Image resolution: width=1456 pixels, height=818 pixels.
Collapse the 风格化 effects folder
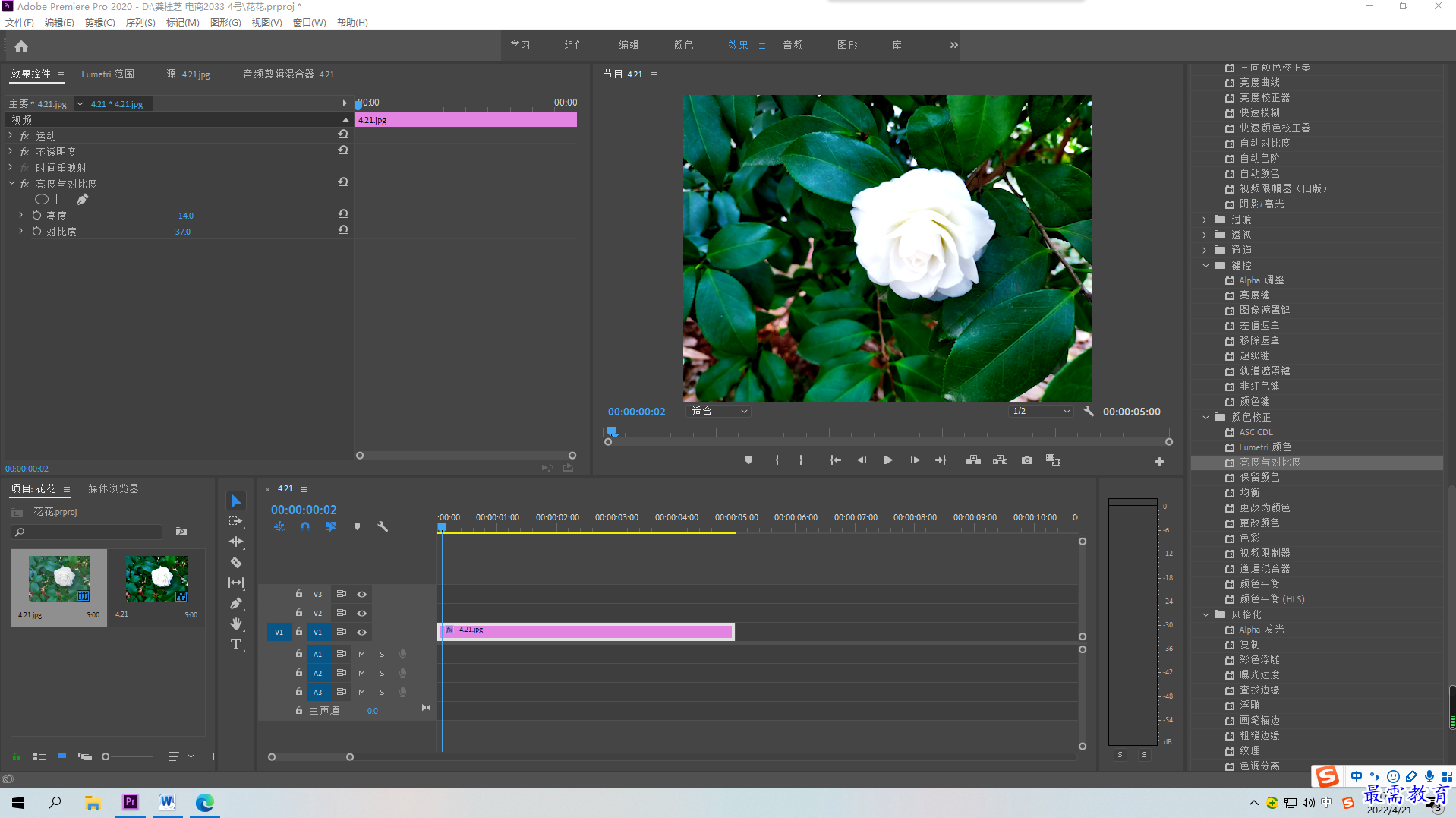pos(1205,614)
